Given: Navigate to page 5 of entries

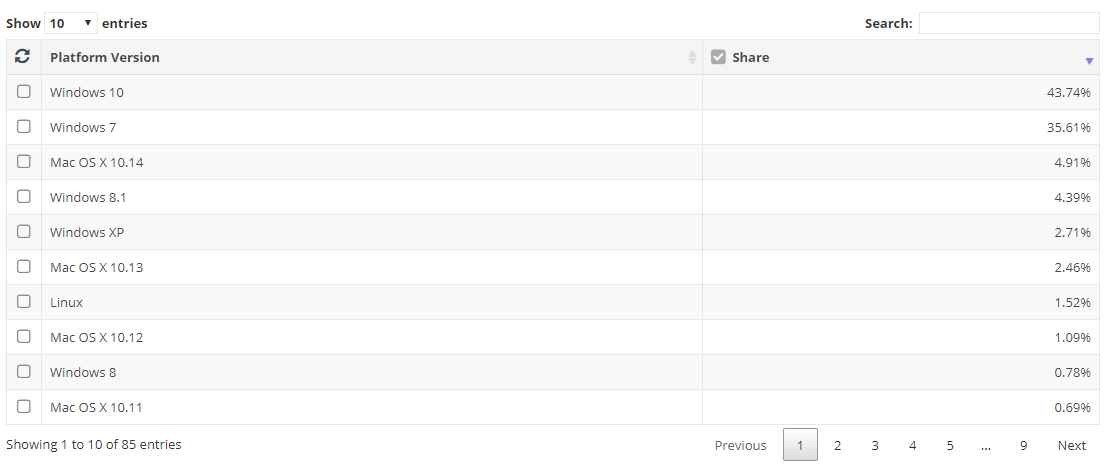Looking at the screenshot, I should click(x=950, y=445).
